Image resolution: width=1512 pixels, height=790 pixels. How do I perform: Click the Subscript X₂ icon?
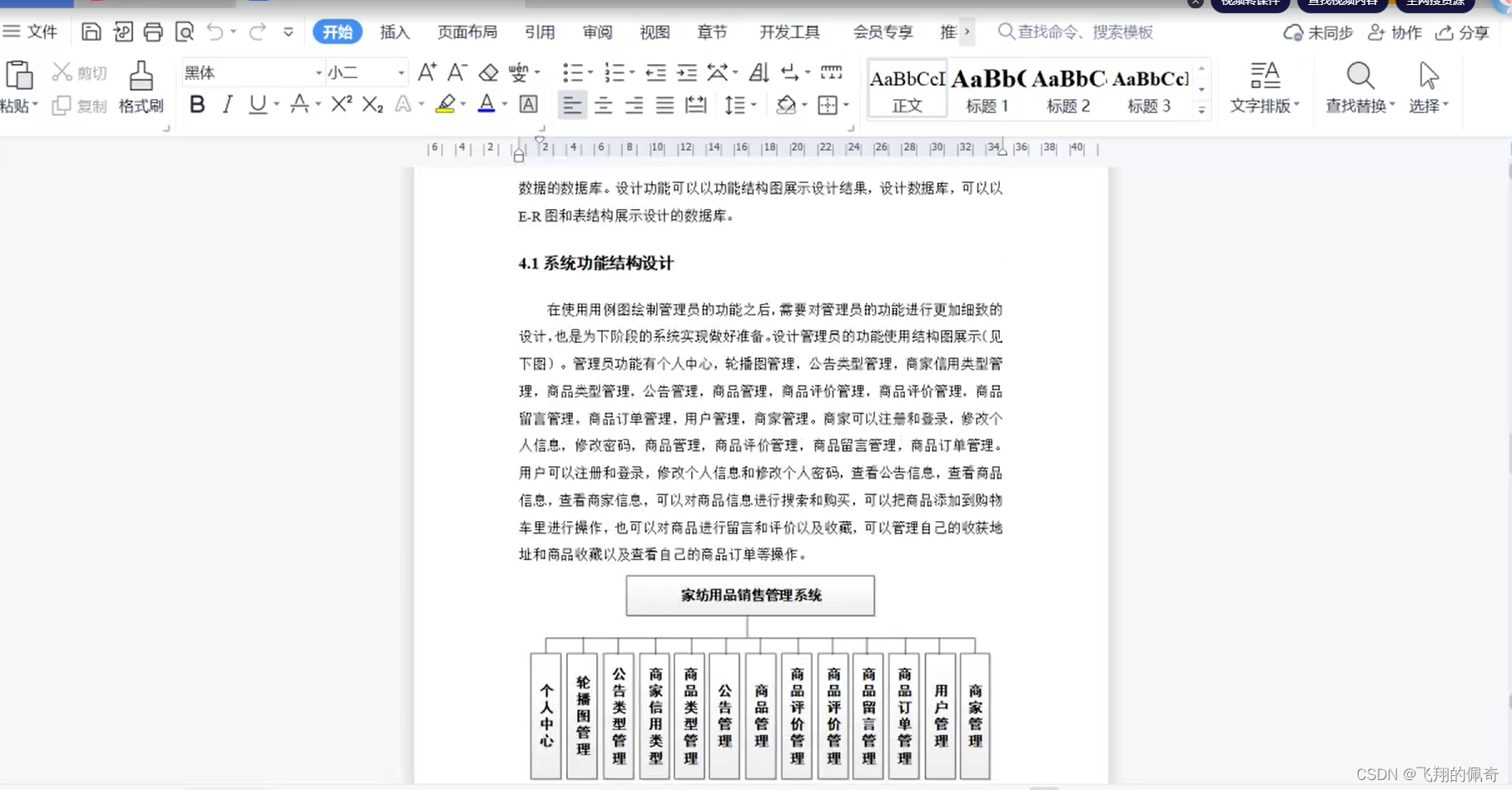click(x=373, y=104)
